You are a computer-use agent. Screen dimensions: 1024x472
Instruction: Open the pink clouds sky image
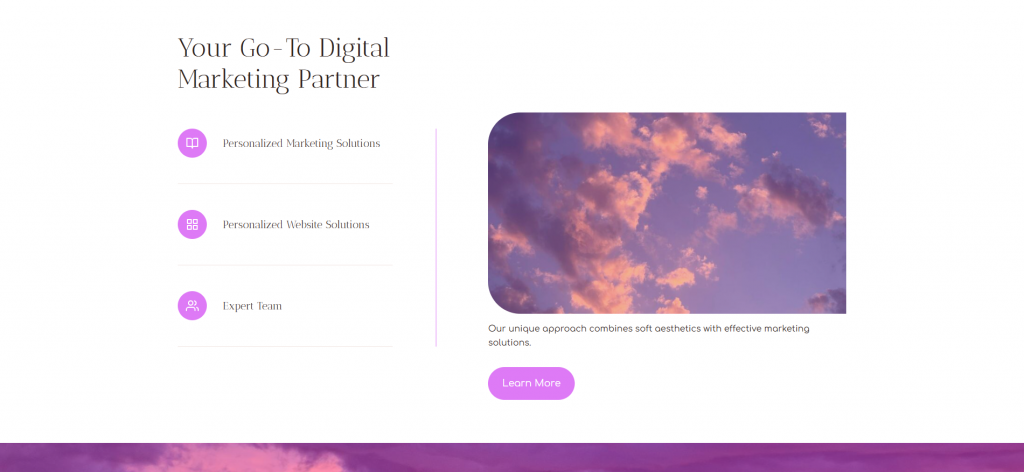pos(667,213)
